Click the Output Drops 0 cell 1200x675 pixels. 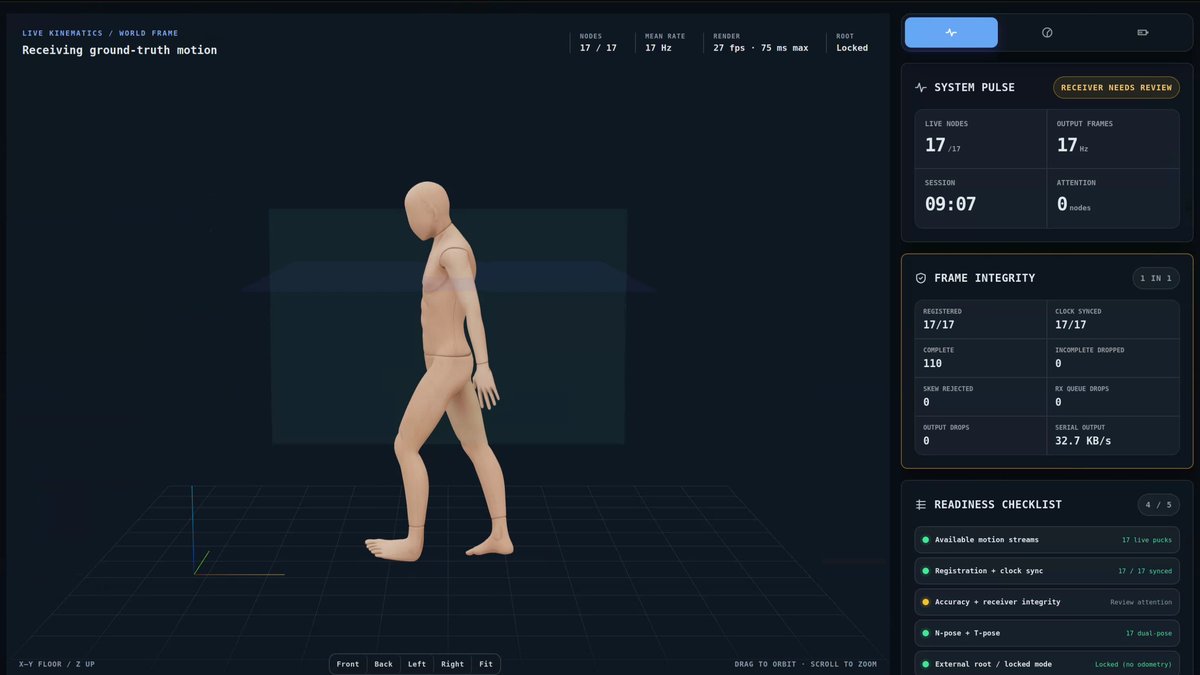981,436
